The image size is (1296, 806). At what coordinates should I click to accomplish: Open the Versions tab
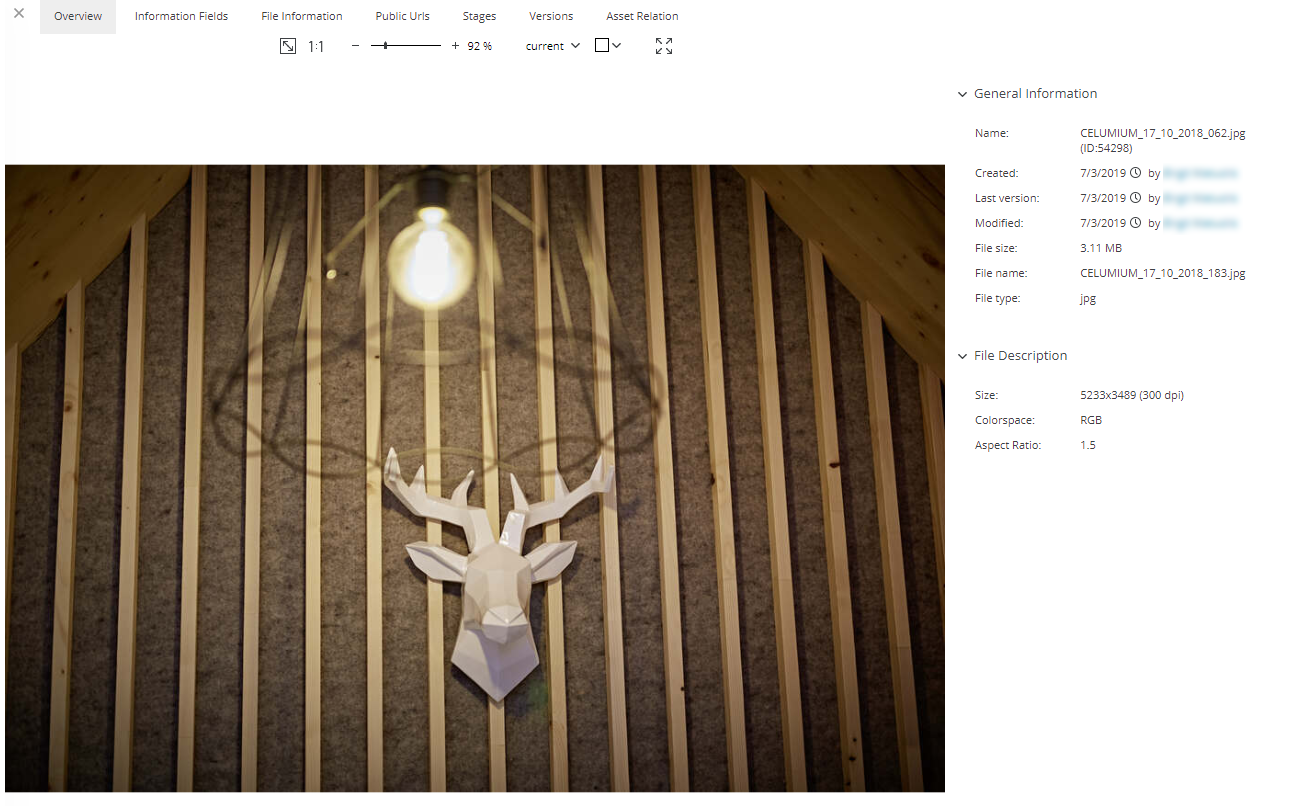coord(551,17)
